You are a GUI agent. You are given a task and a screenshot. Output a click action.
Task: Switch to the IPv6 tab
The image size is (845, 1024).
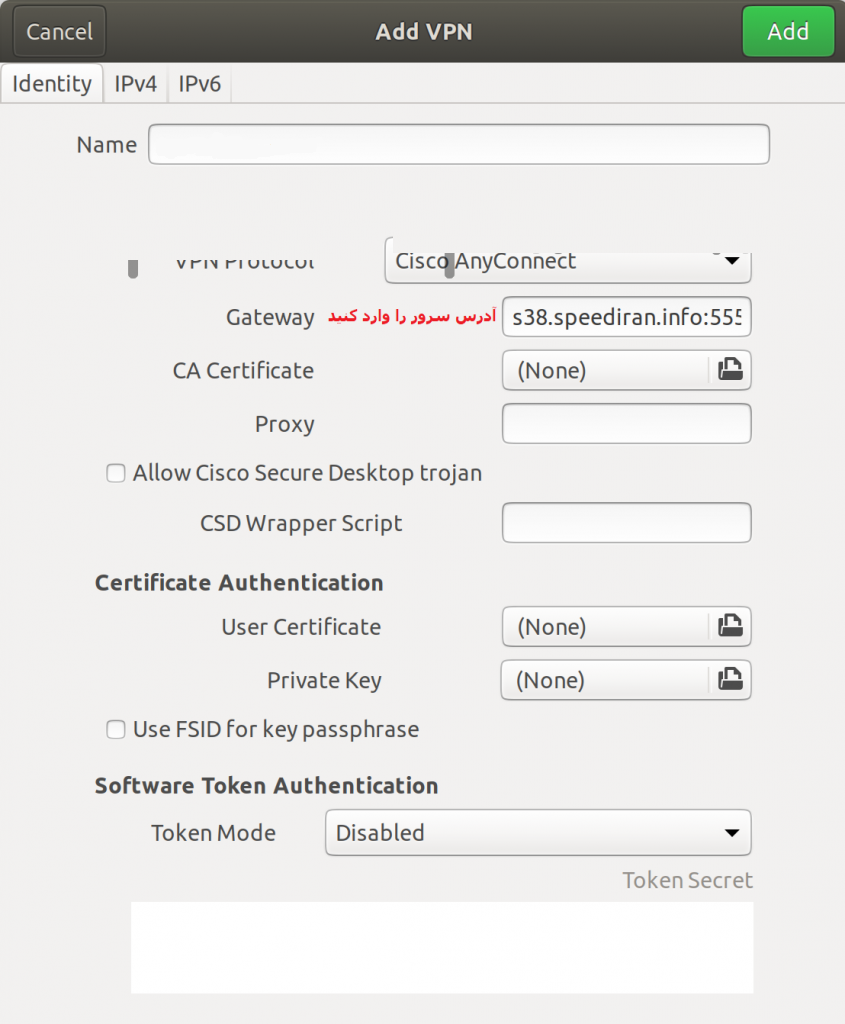[200, 84]
